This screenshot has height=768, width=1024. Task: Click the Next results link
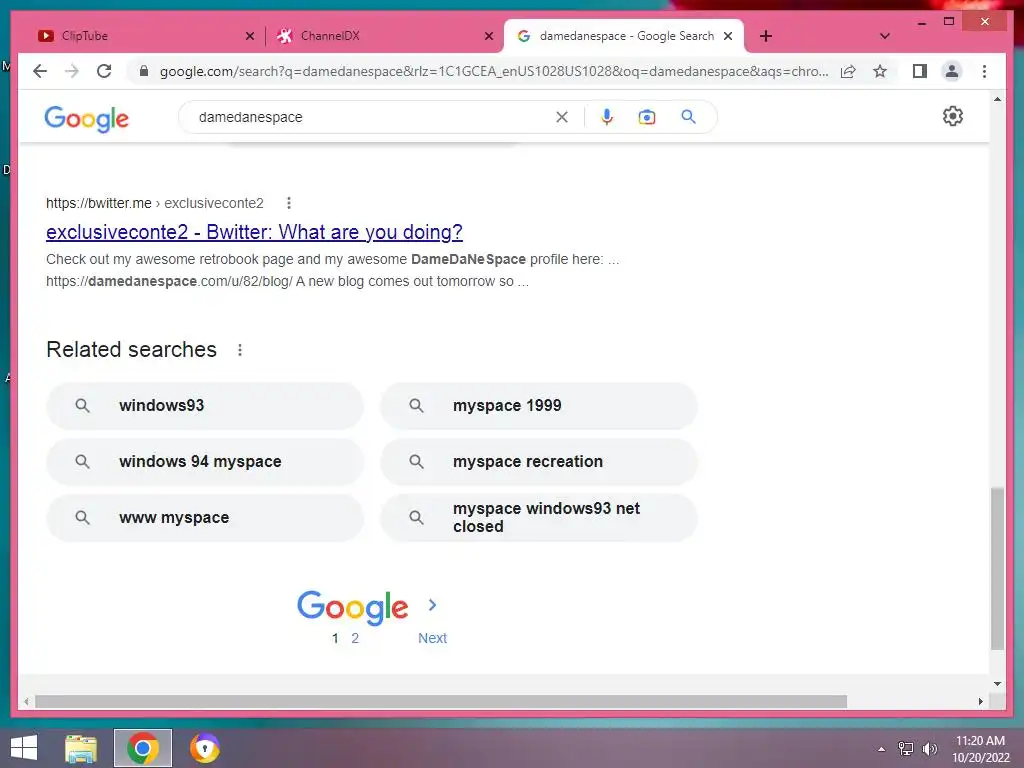click(432, 638)
